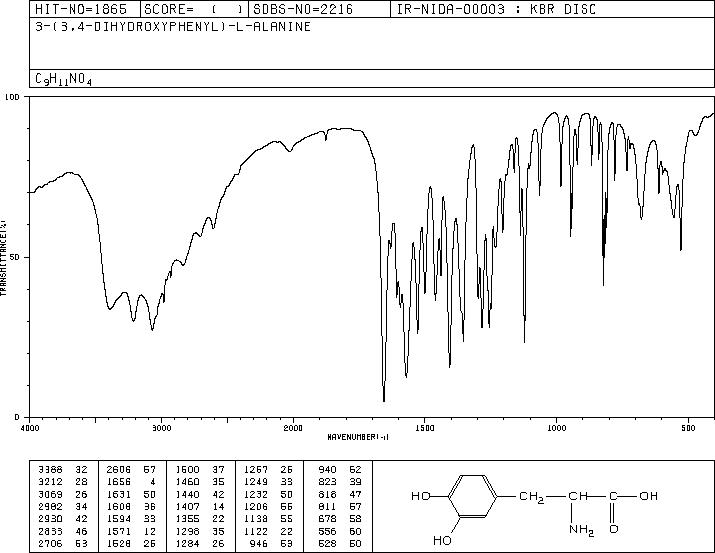Click the WAVENUMBER axis title
Viewport: 715px width, 553px height.
[358, 437]
